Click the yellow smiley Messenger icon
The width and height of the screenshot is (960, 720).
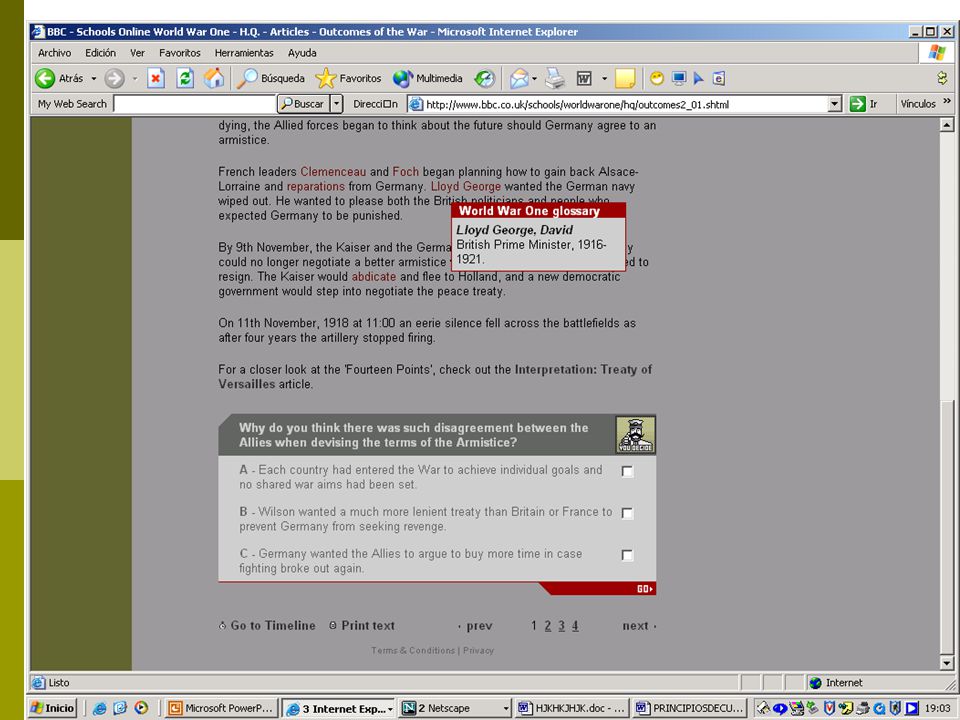(x=657, y=78)
